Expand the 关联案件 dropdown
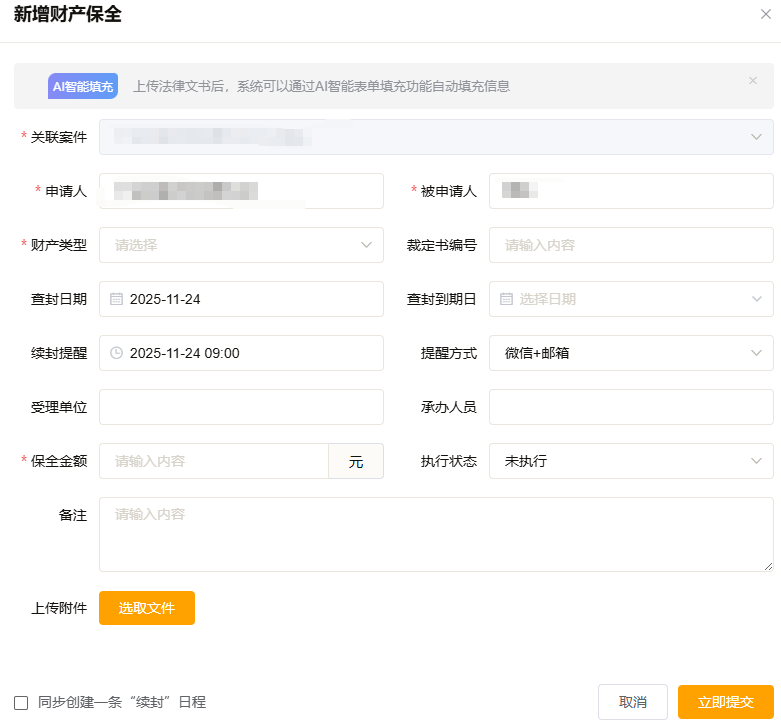 (x=756, y=137)
